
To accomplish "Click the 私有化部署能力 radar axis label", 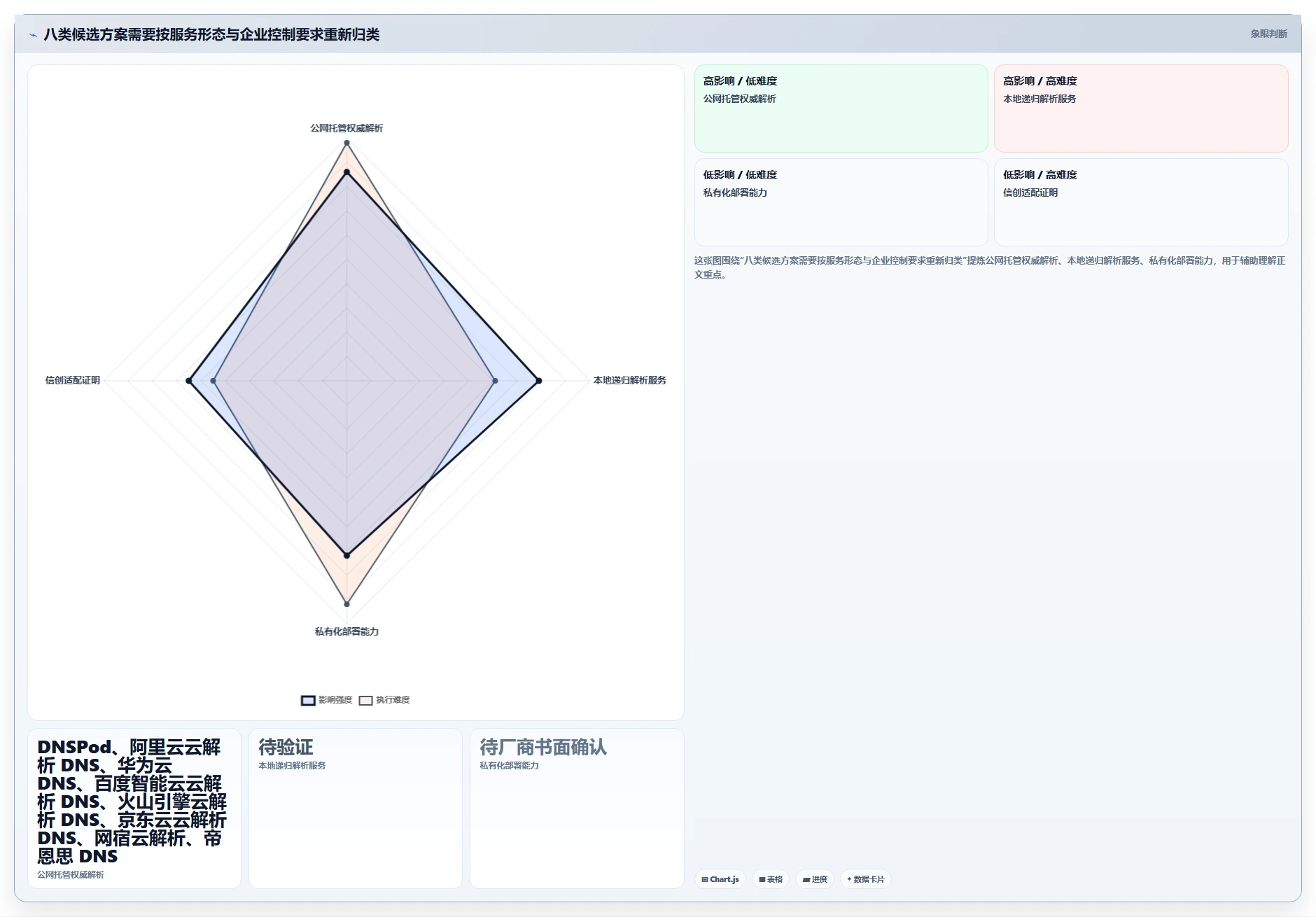I will (346, 631).
